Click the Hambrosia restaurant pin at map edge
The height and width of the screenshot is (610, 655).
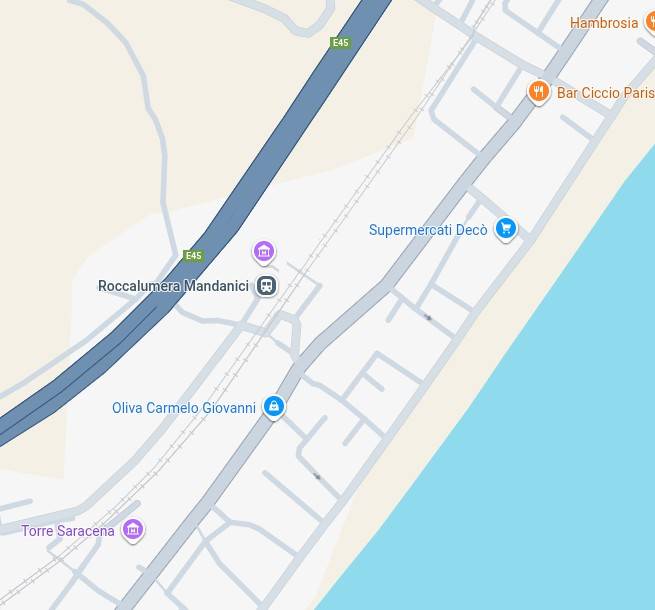[650, 22]
